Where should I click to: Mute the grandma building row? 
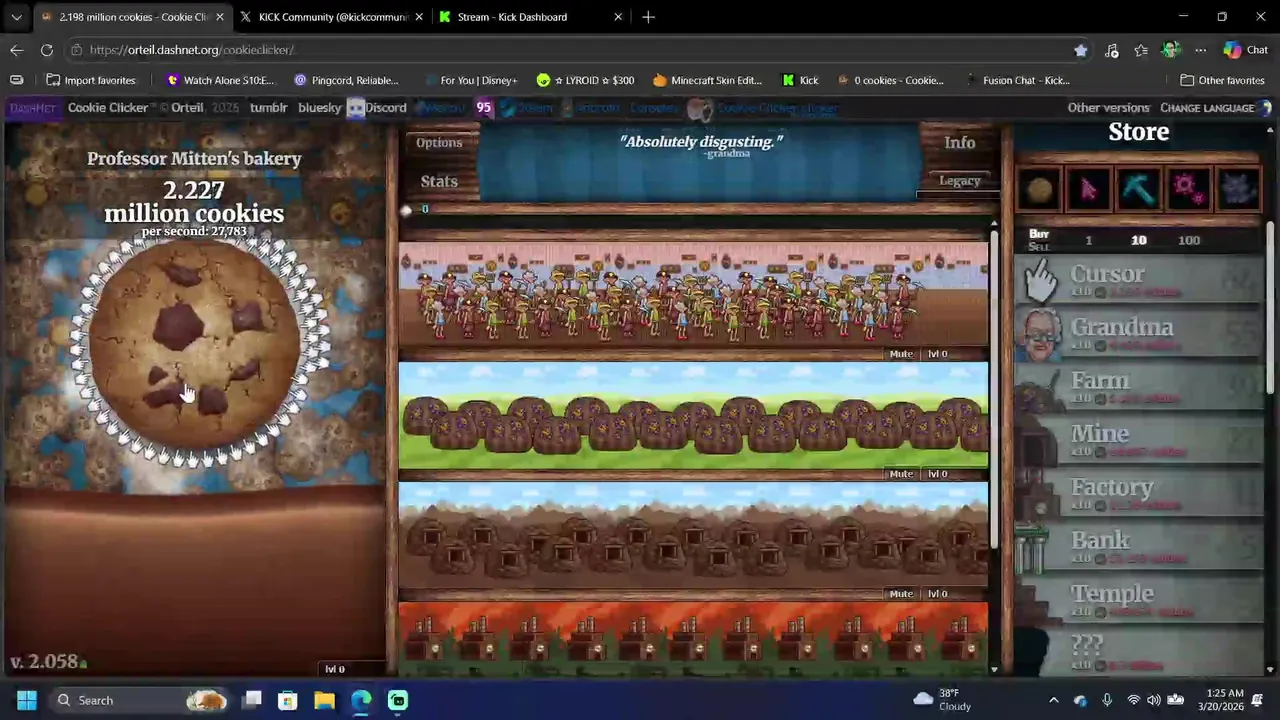pyautogui.click(x=901, y=354)
